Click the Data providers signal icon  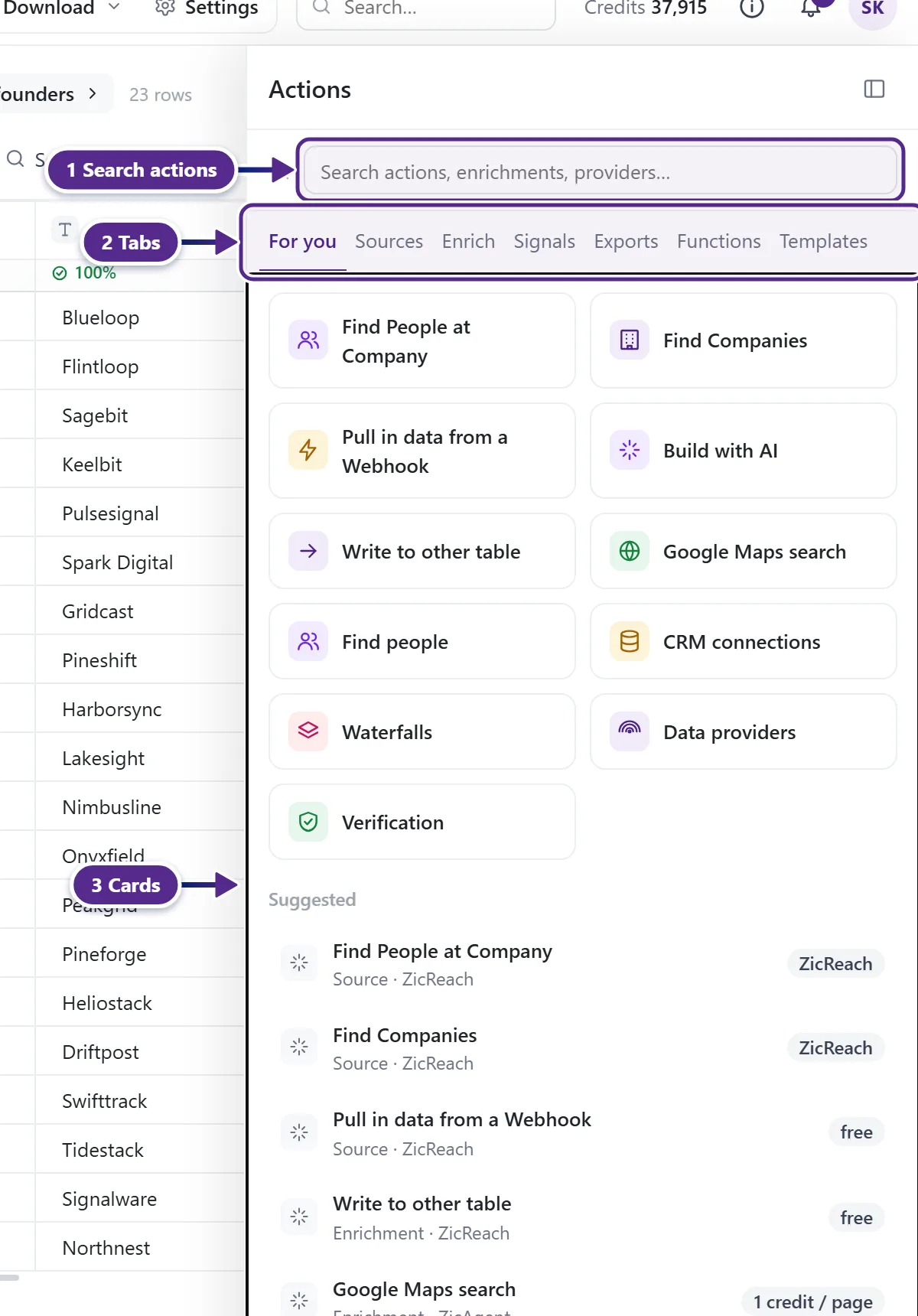pos(630,731)
